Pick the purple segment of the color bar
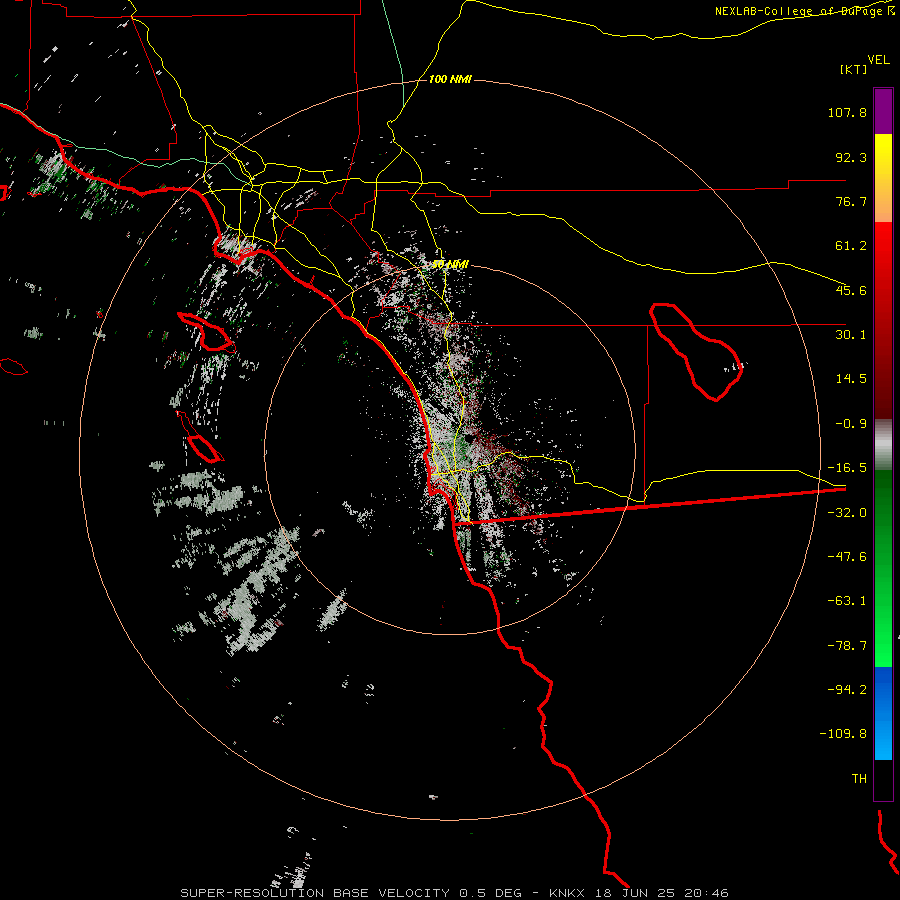 tap(883, 111)
